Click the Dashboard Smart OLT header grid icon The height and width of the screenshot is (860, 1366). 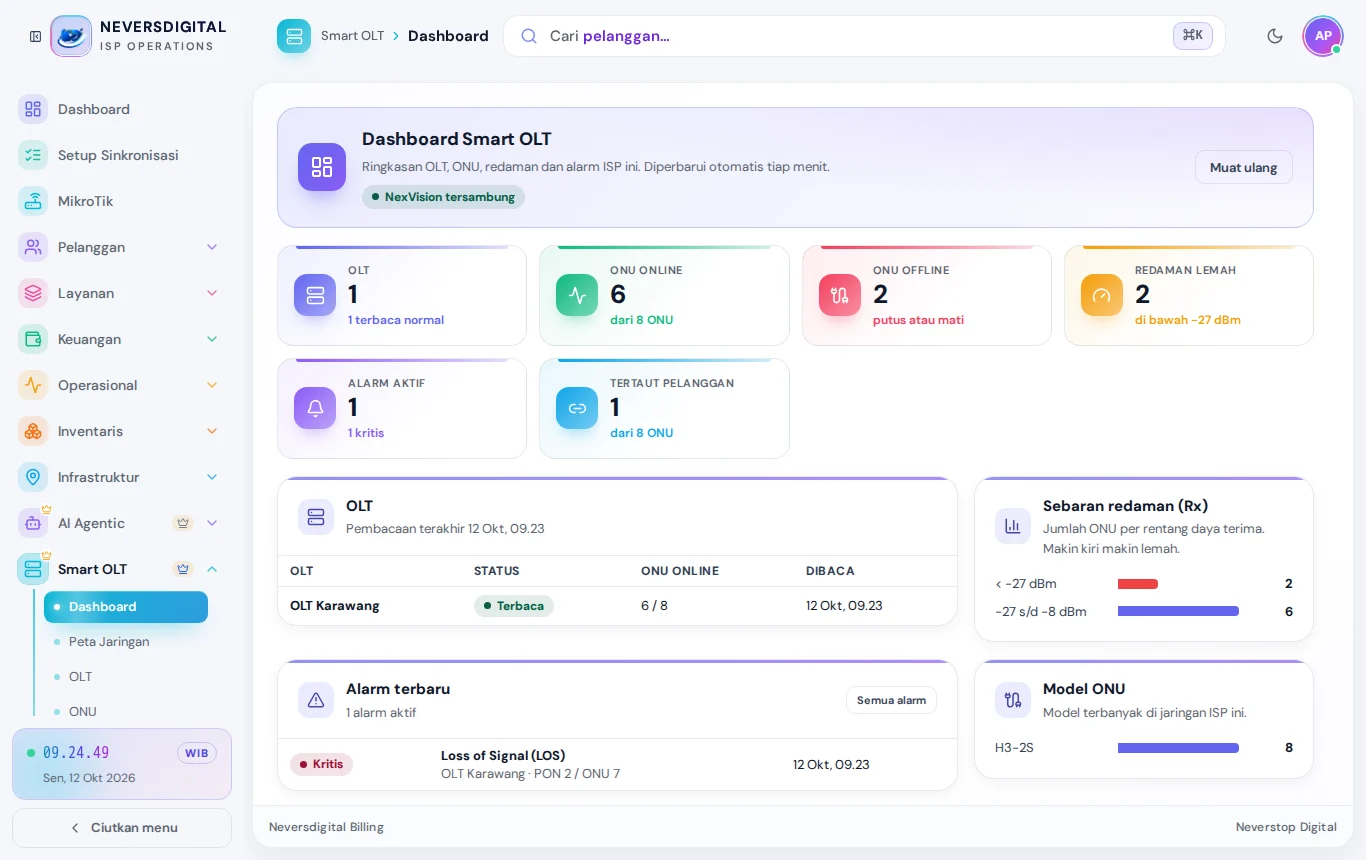click(322, 167)
